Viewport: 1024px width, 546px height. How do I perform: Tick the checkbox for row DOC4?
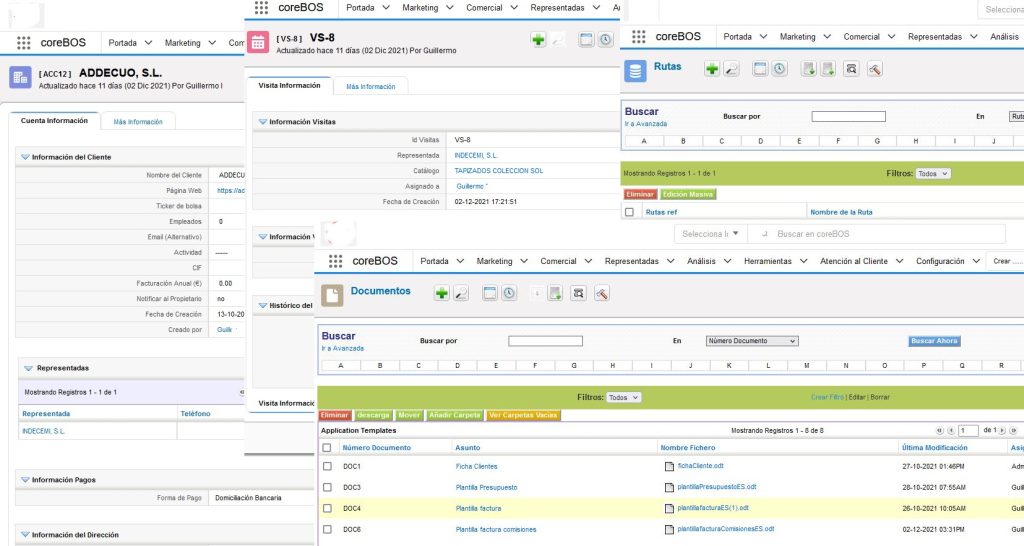tap(327, 508)
